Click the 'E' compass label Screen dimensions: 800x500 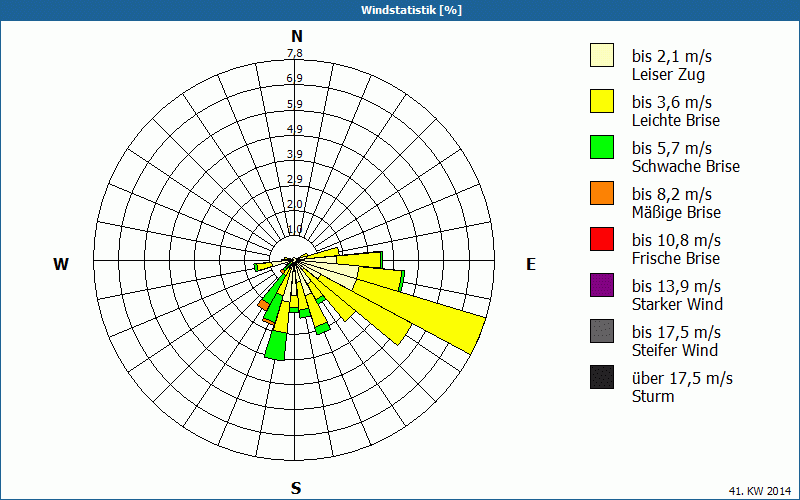pyautogui.click(x=531, y=264)
